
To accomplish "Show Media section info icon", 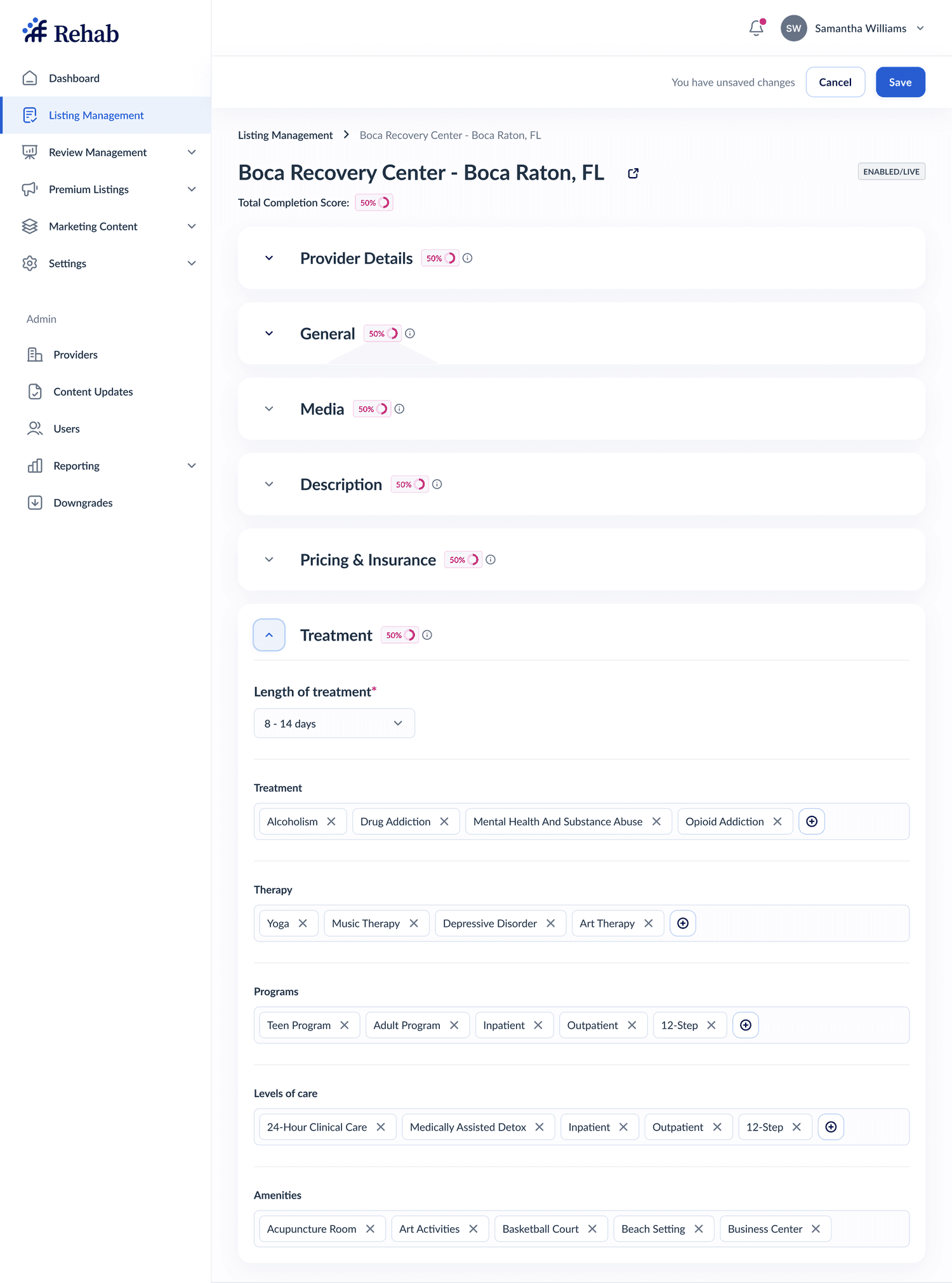I will point(399,409).
